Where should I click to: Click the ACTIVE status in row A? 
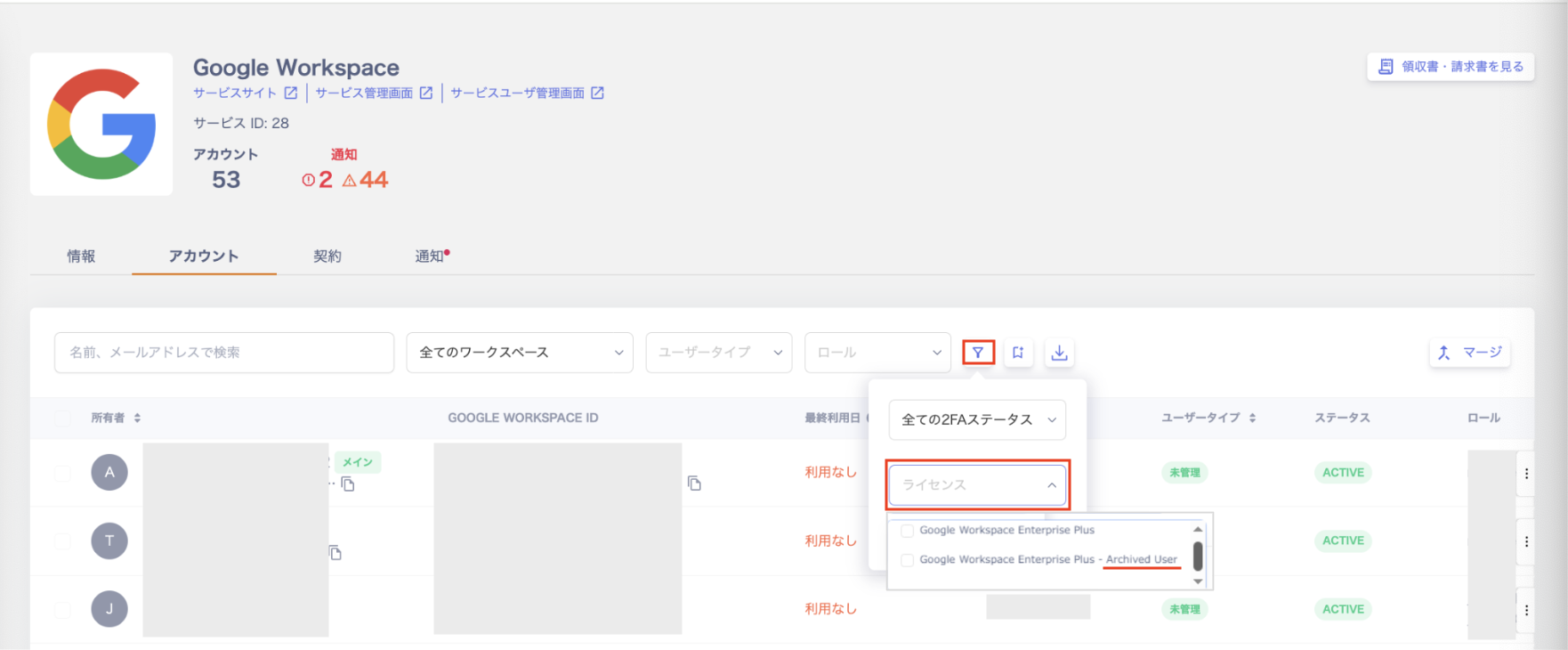tap(1343, 473)
